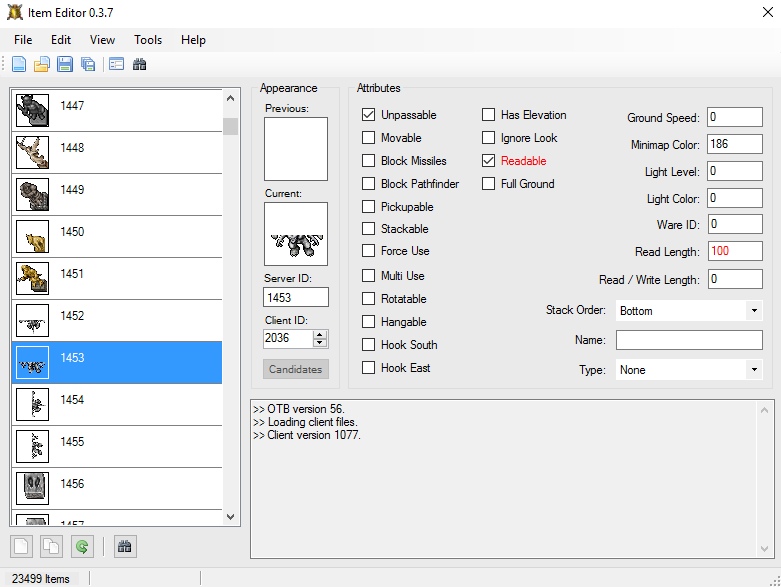Check the Full Ground checkbox

[x=489, y=183]
